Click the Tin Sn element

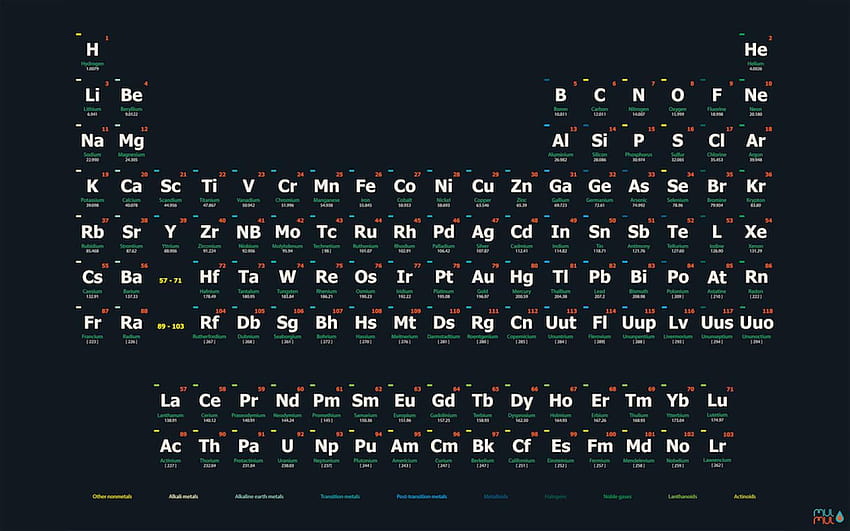[x=600, y=235]
